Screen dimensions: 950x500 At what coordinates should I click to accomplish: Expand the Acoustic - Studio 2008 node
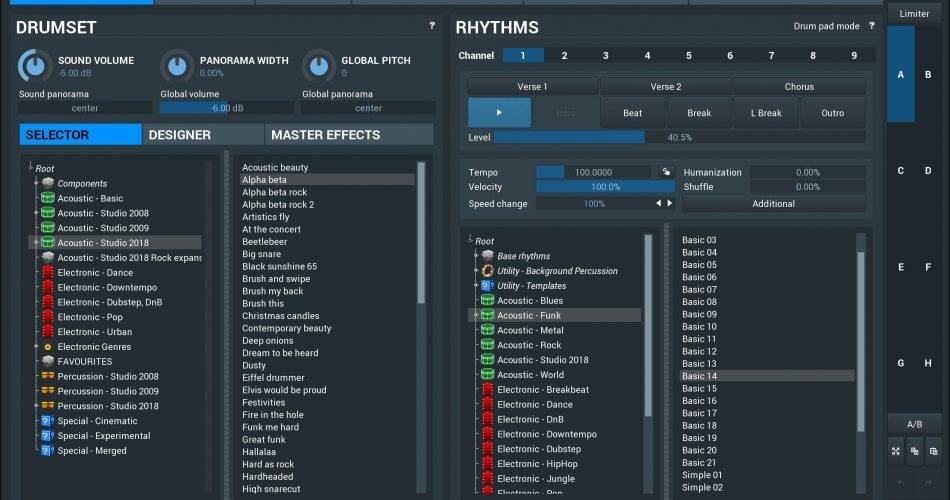pyautogui.click(x=36, y=213)
